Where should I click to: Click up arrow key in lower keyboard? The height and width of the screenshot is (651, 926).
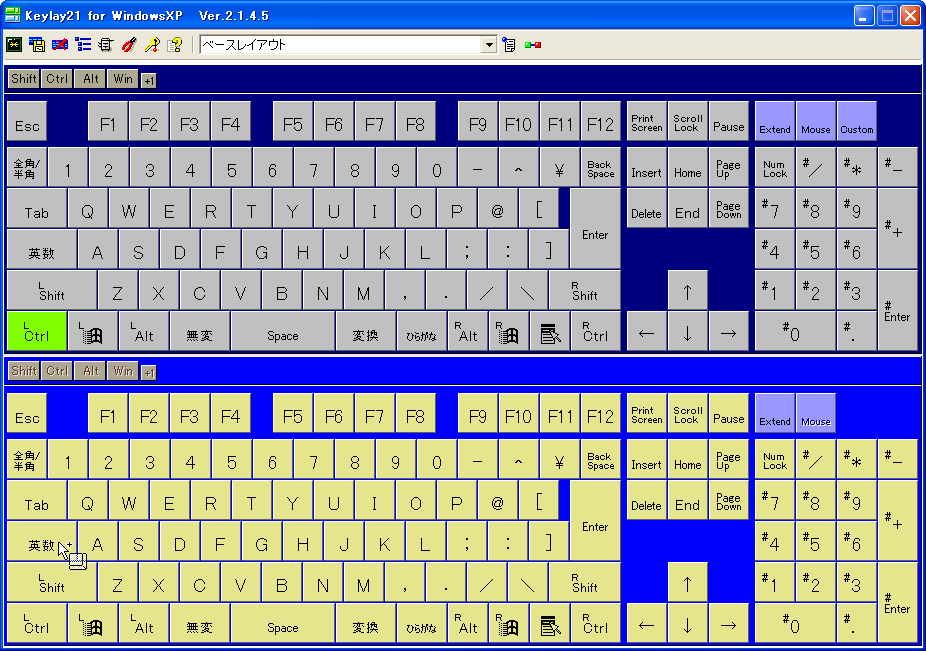coord(687,582)
